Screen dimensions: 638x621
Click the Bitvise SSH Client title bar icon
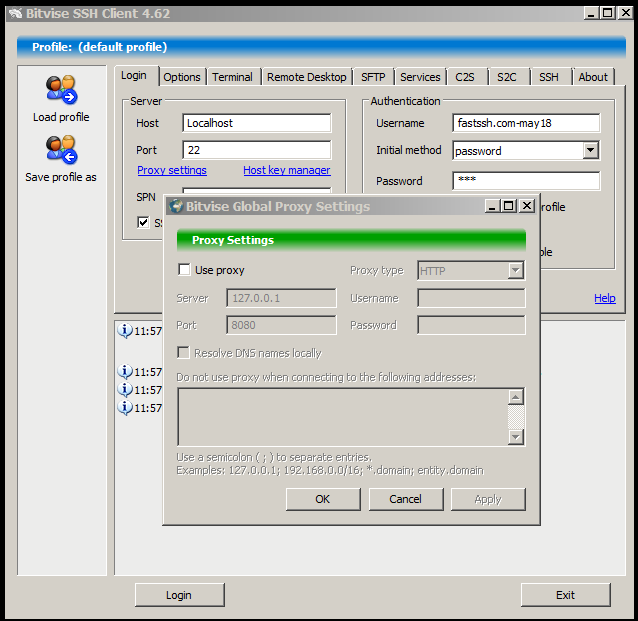pos(15,13)
